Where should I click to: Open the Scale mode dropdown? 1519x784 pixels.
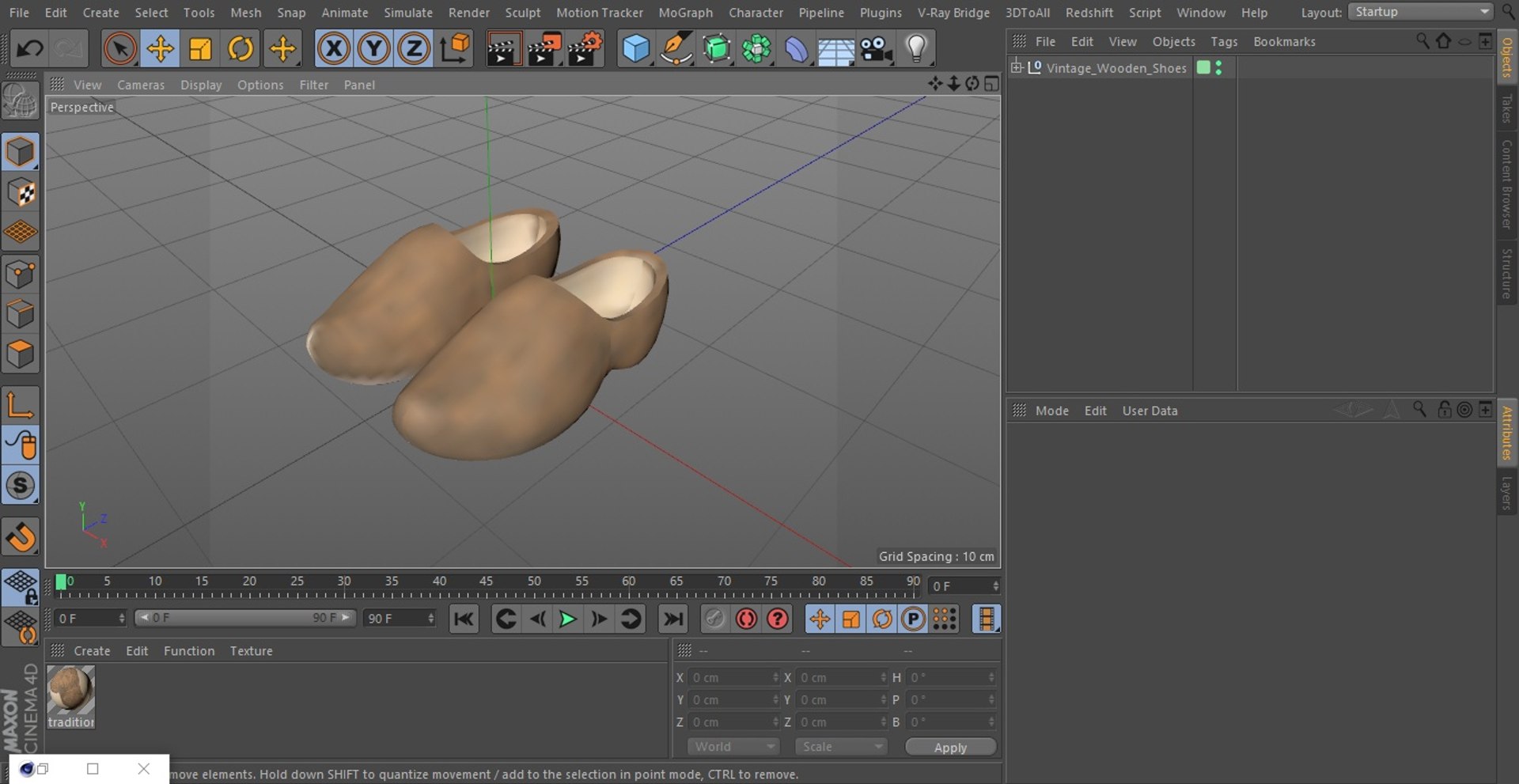[841, 747]
